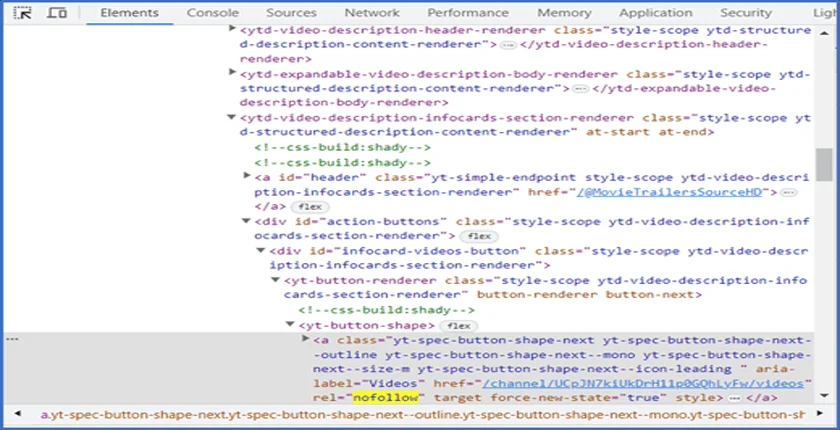The height and width of the screenshot is (430, 840).
Task: Collapse the yt-button-shape node
Action: [x=290, y=324]
